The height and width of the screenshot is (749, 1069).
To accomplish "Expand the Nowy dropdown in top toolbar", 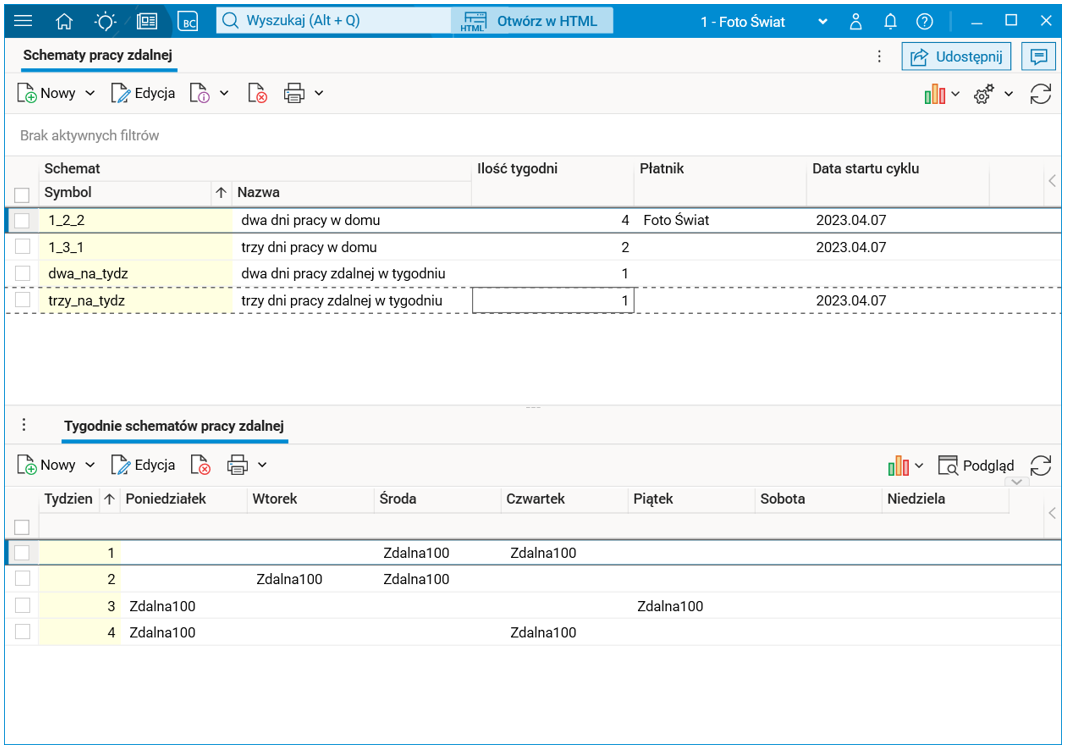I will click(90, 94).
